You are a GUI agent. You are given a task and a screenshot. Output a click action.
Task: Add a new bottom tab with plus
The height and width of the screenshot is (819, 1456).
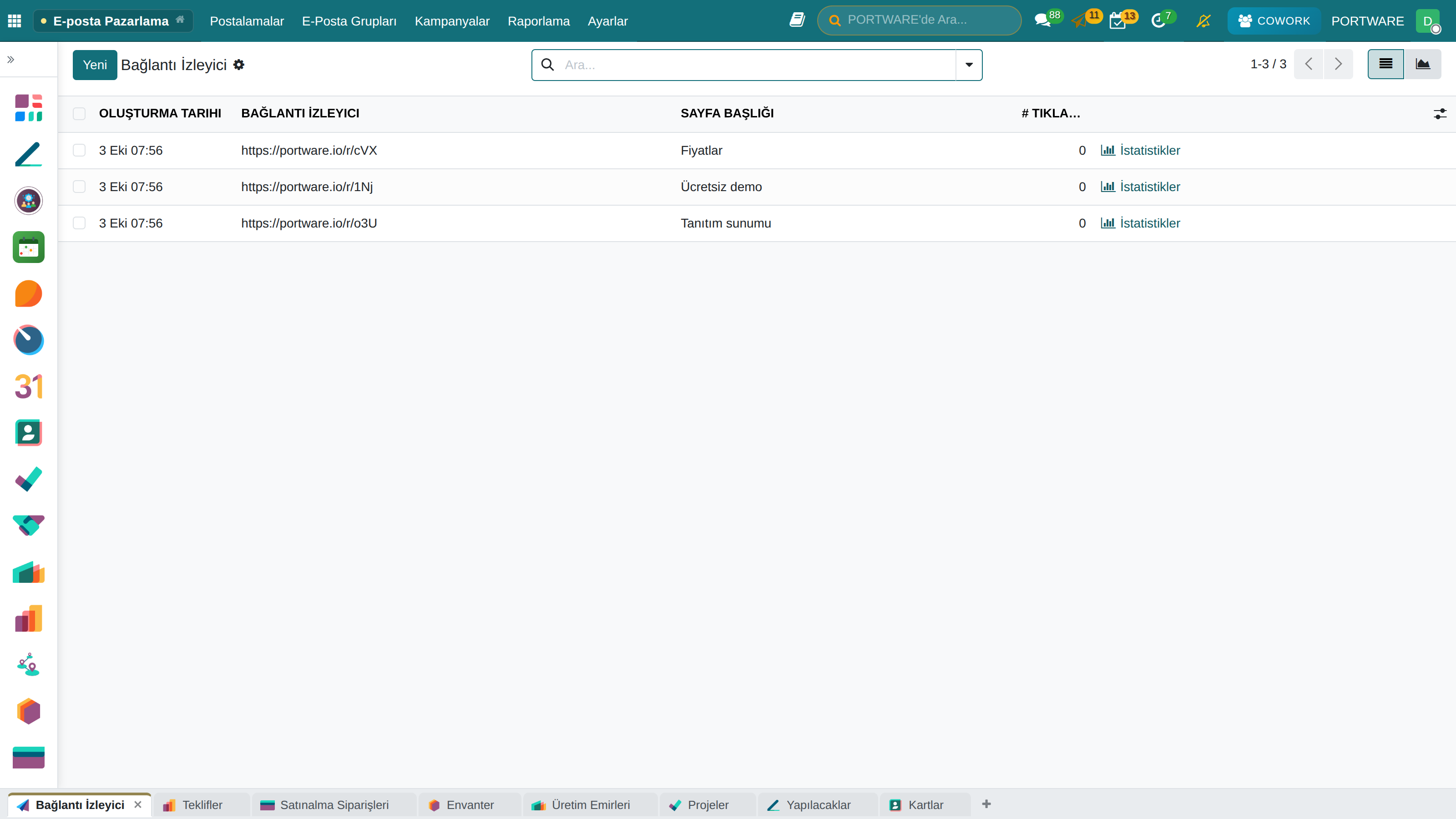point(986,804)
